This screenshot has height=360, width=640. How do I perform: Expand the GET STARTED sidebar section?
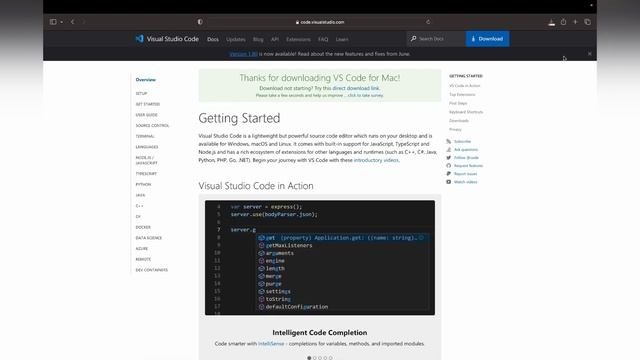[x=148, y=104]
